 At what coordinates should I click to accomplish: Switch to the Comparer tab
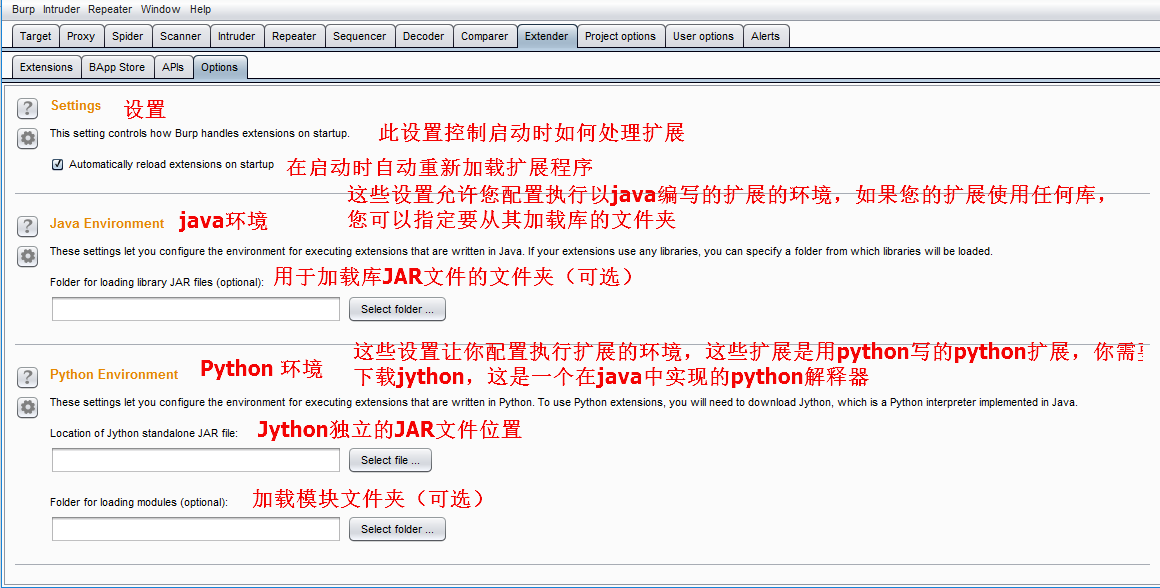point(485,36)
